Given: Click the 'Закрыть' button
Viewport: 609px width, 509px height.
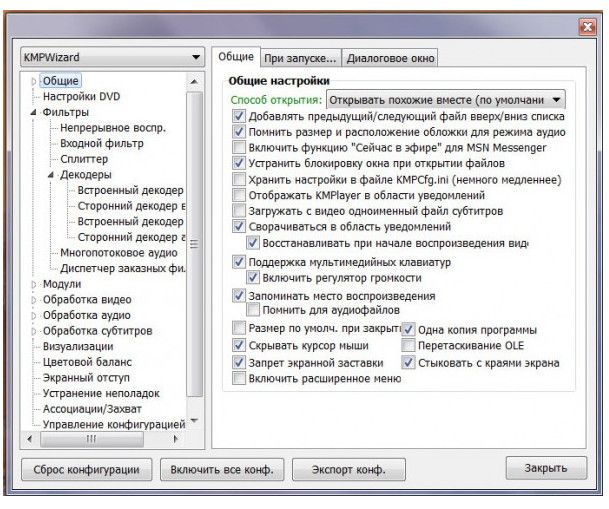Looking at the screenshot, I should [x=546, y=468].
